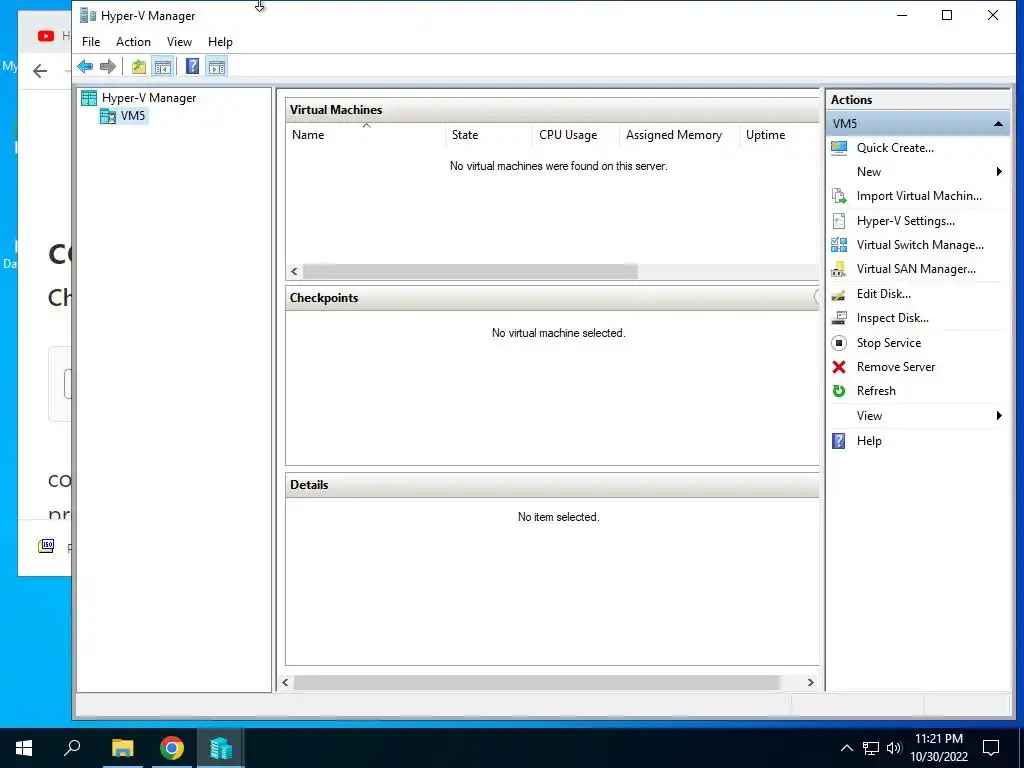Click Virtual Machines list horizontal scrollbar
Screen dimensions: 1024x768
point(470,271)
